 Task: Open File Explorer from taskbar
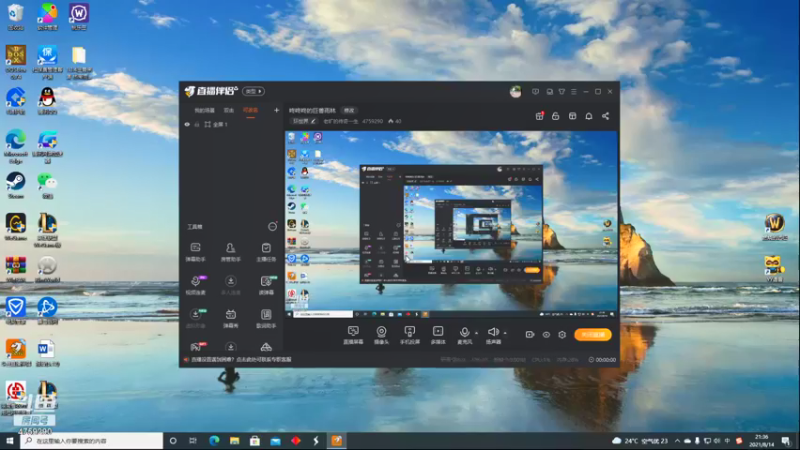(x=234, y=441)
